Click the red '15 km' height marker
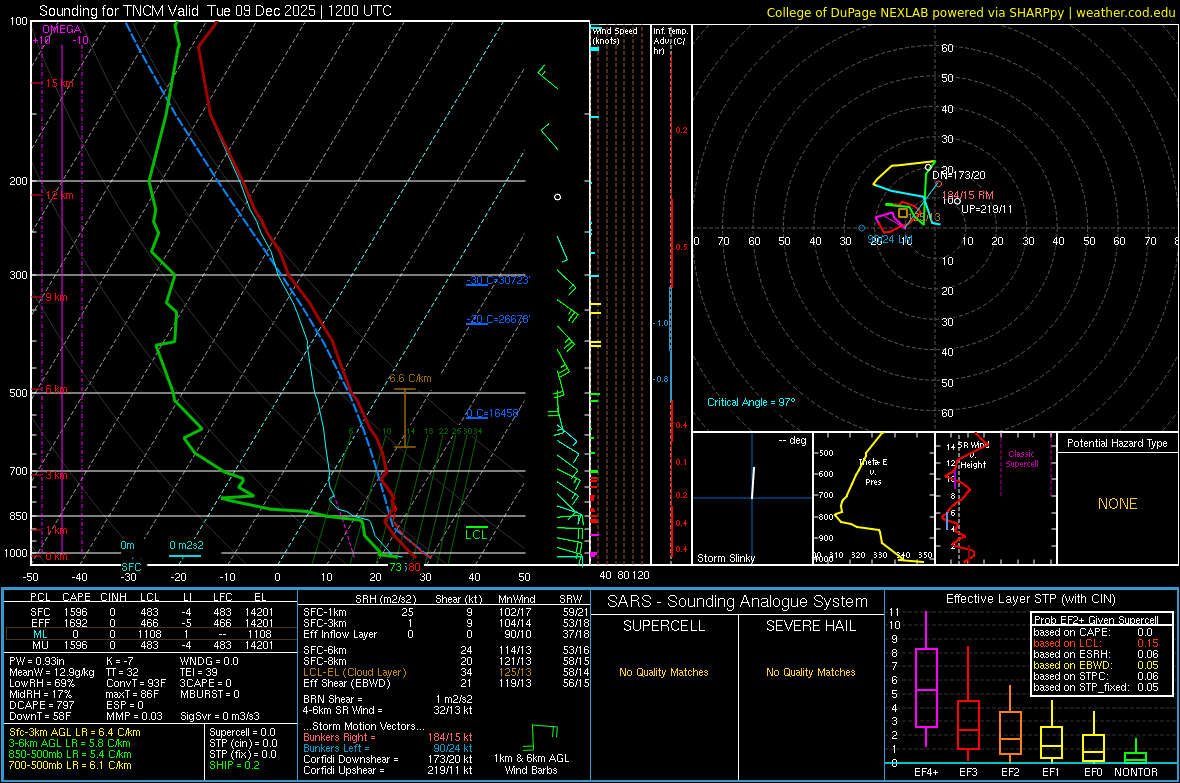This screenshot has width=1180, height=783. (59, 84)
